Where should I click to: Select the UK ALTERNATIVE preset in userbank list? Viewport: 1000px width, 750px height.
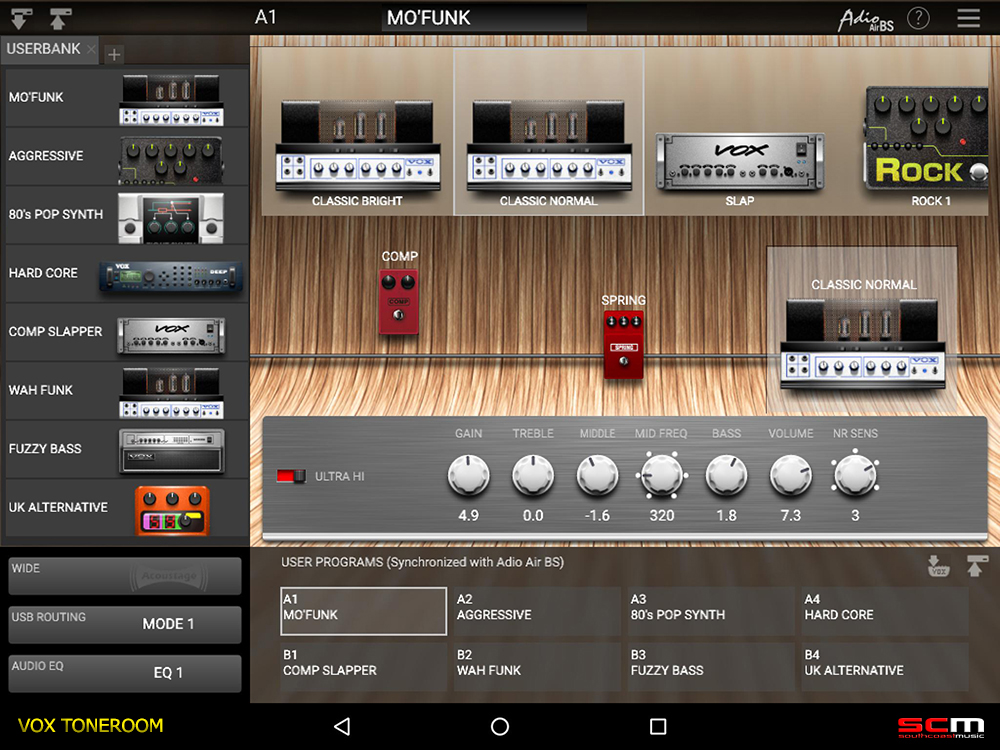click(x=126, y=508)
